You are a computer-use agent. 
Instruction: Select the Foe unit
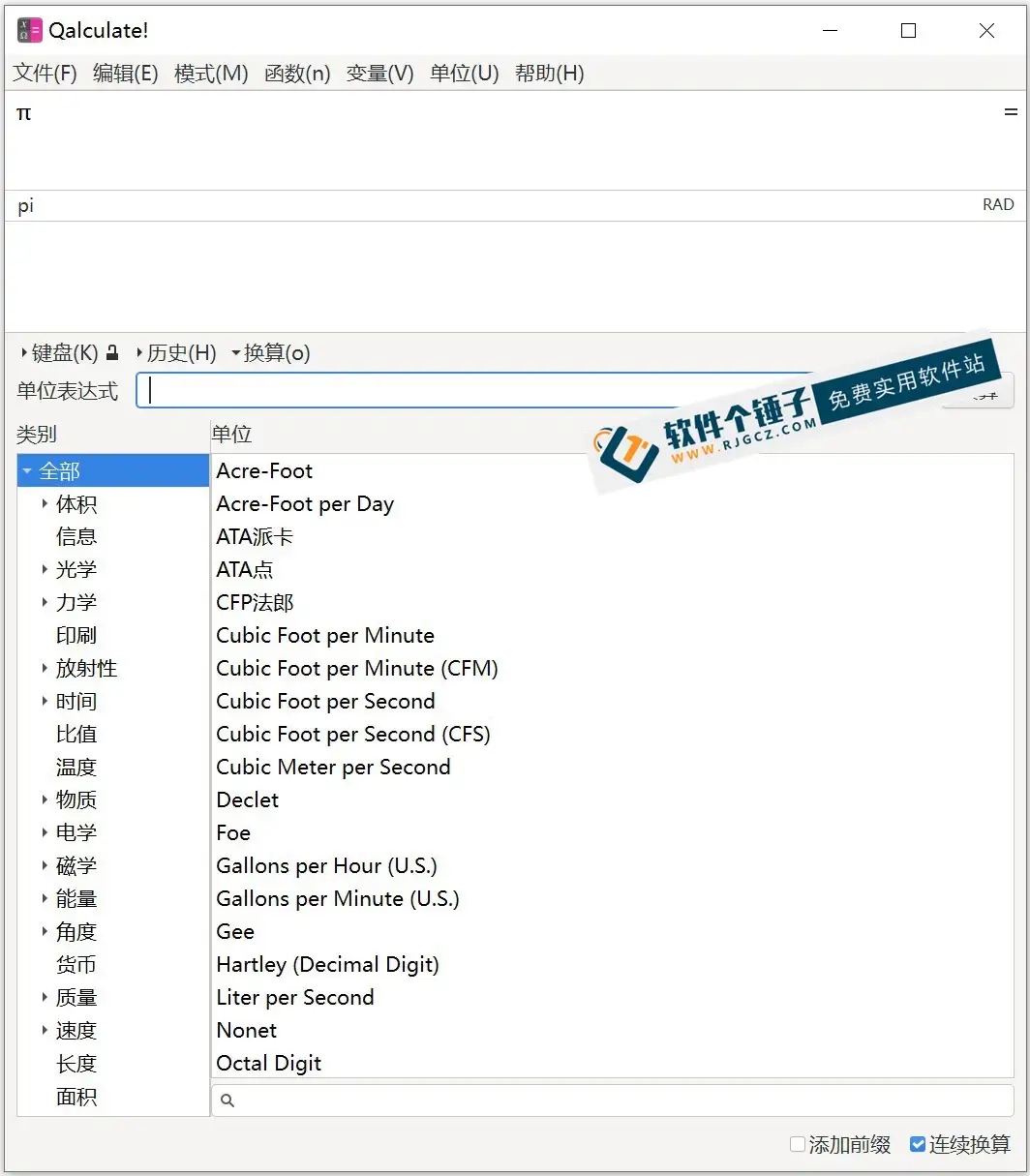(x=613, y=833)
